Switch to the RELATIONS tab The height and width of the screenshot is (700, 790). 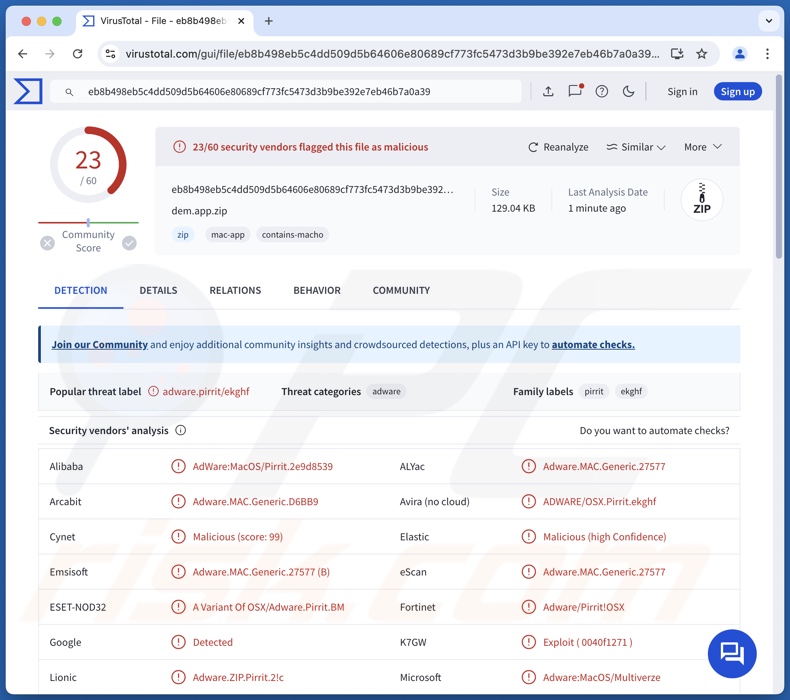click(x=235, y=290)
